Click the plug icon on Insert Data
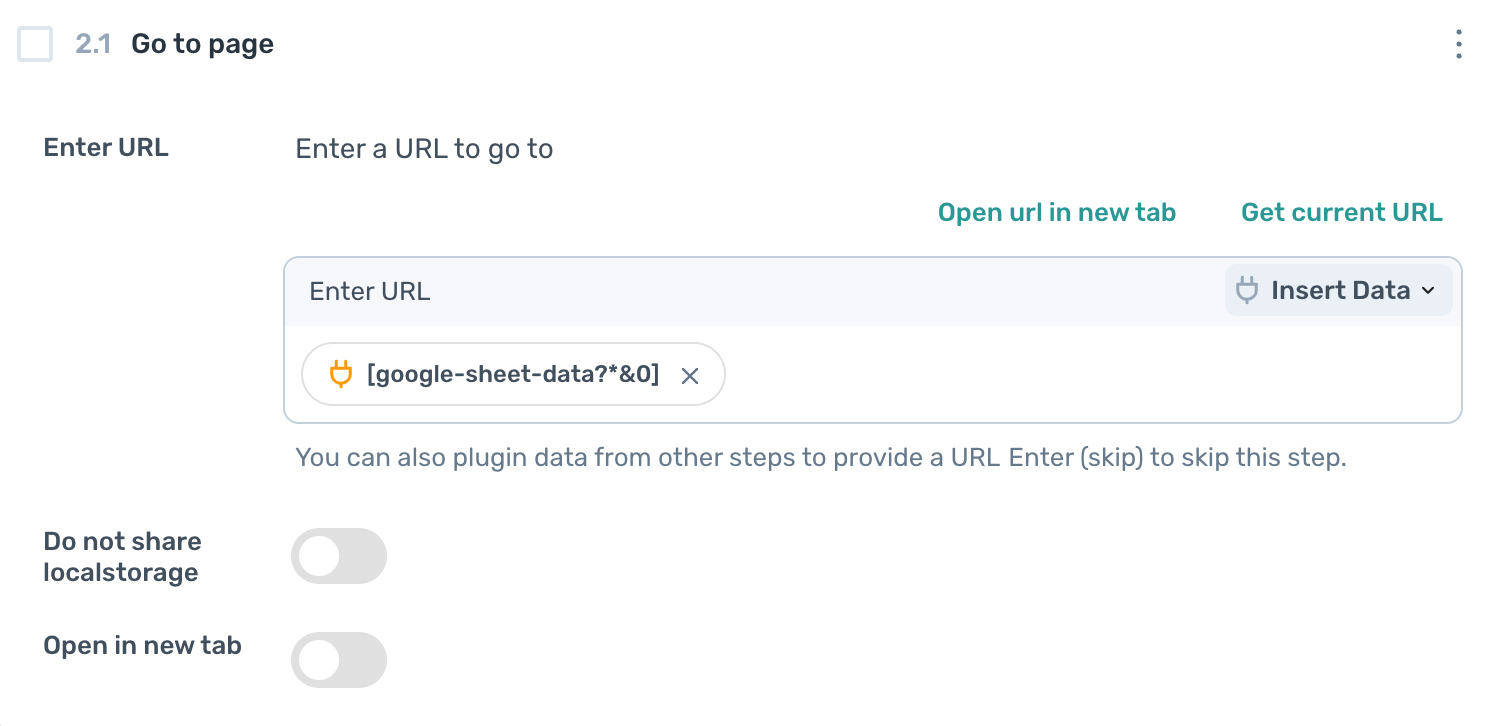 tap(1247, 290)
